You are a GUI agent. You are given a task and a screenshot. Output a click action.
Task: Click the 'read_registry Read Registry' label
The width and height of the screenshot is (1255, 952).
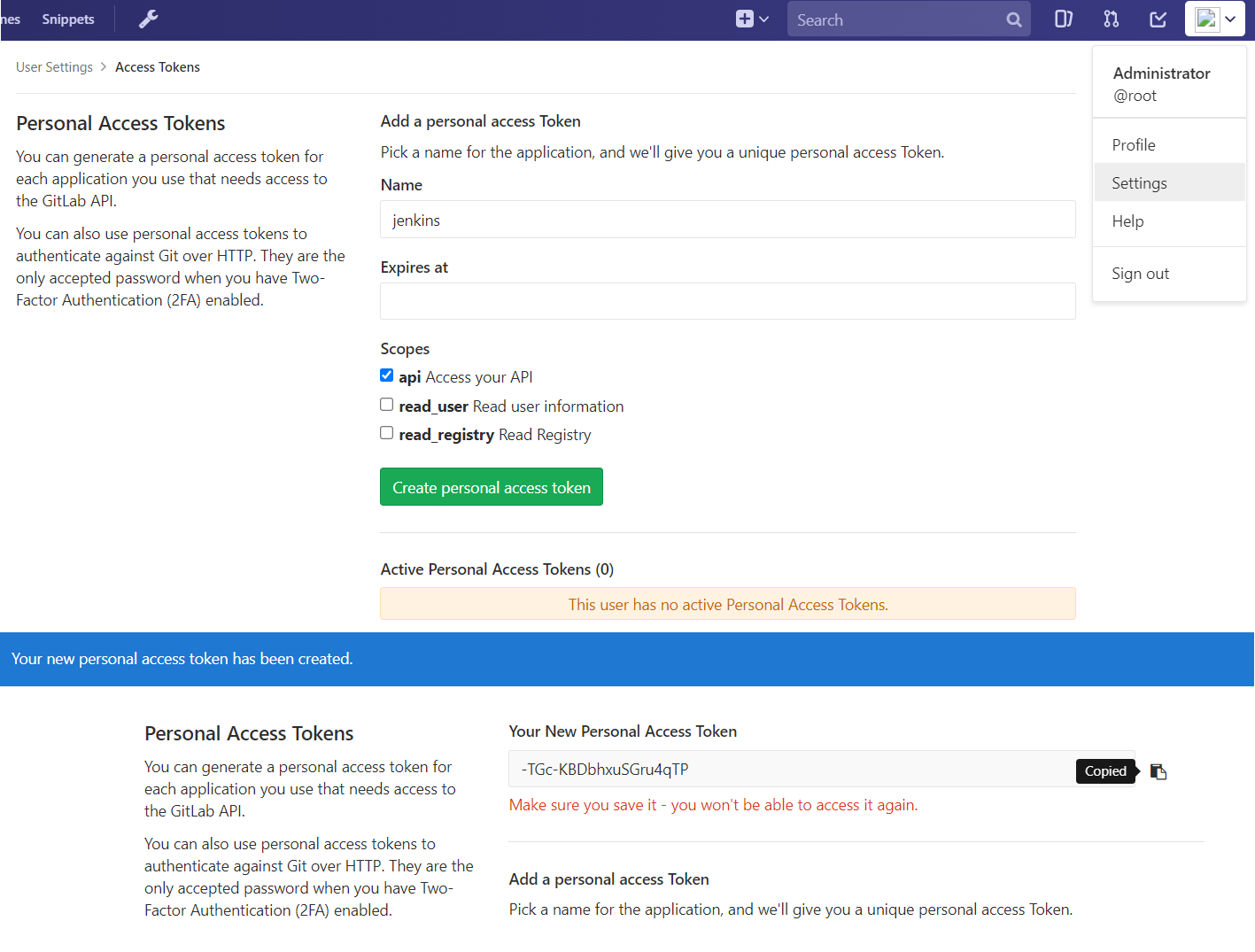click(495, 435)
